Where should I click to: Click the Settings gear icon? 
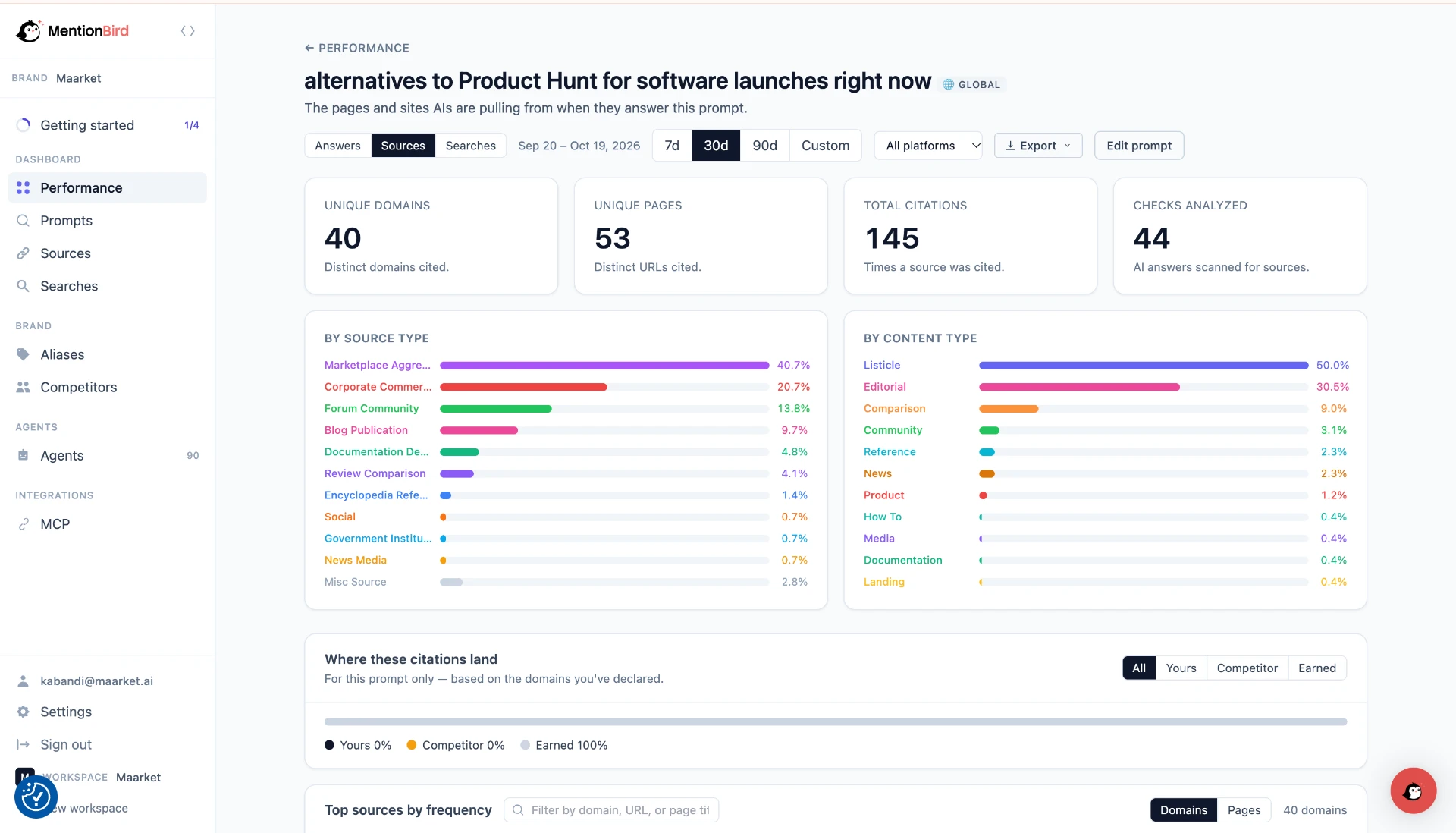24,712
